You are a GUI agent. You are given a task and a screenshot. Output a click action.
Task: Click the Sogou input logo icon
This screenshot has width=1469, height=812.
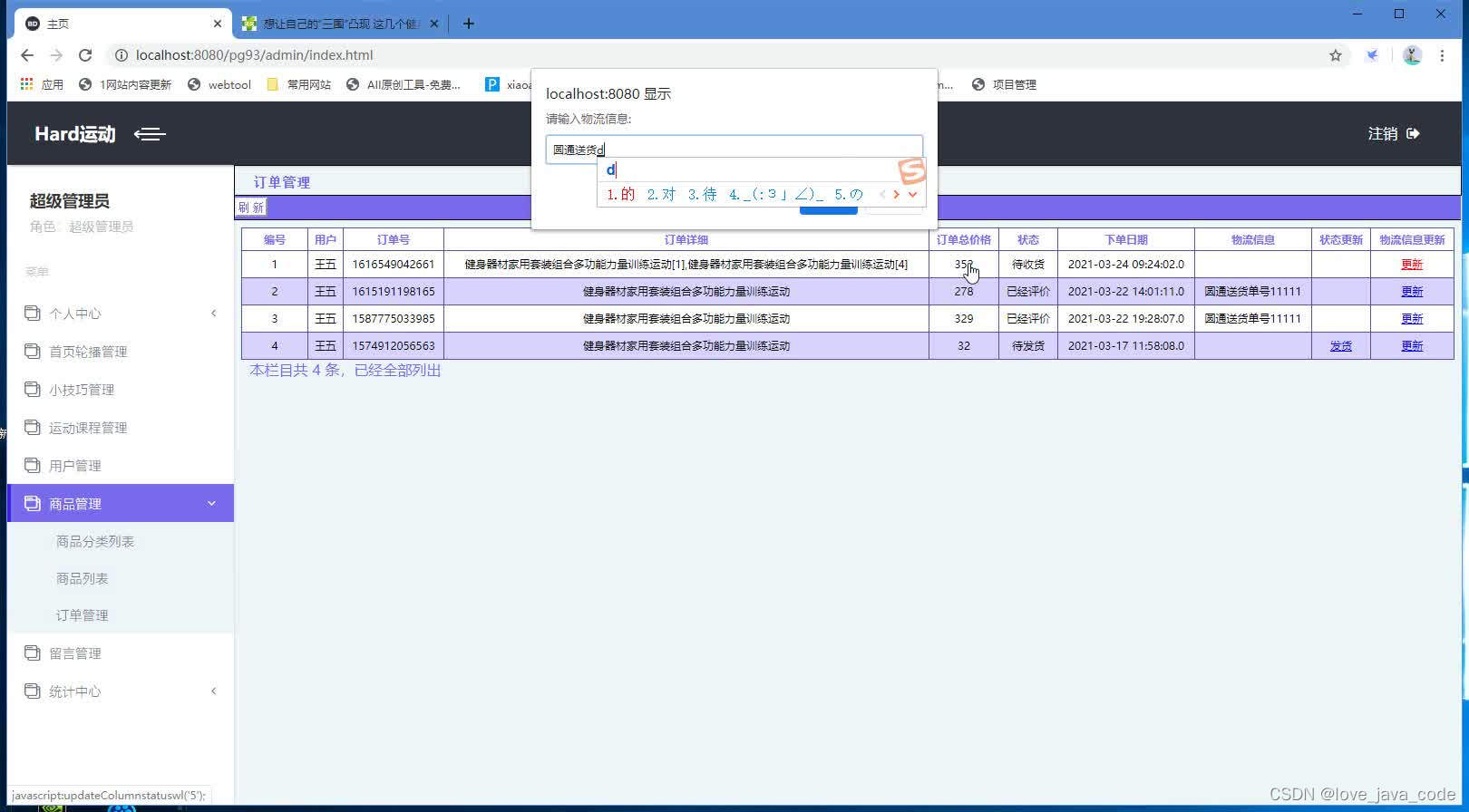(x=911, y=170)
